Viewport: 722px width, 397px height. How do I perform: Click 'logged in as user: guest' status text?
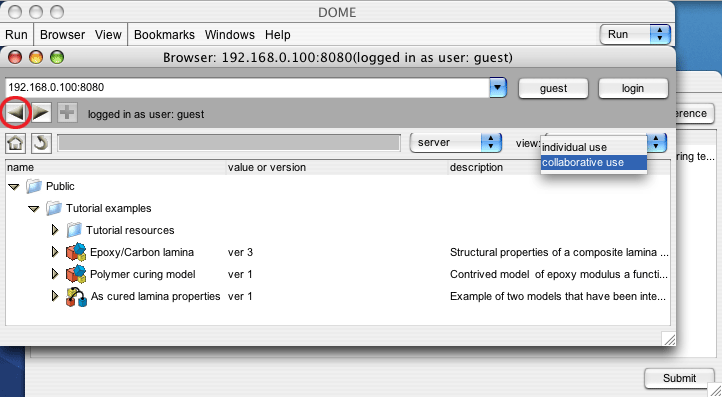[146, 114]
